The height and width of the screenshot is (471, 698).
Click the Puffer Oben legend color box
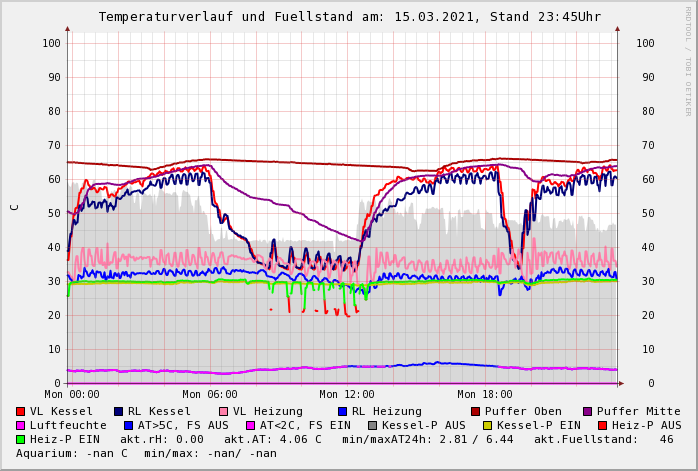(476, 411)
